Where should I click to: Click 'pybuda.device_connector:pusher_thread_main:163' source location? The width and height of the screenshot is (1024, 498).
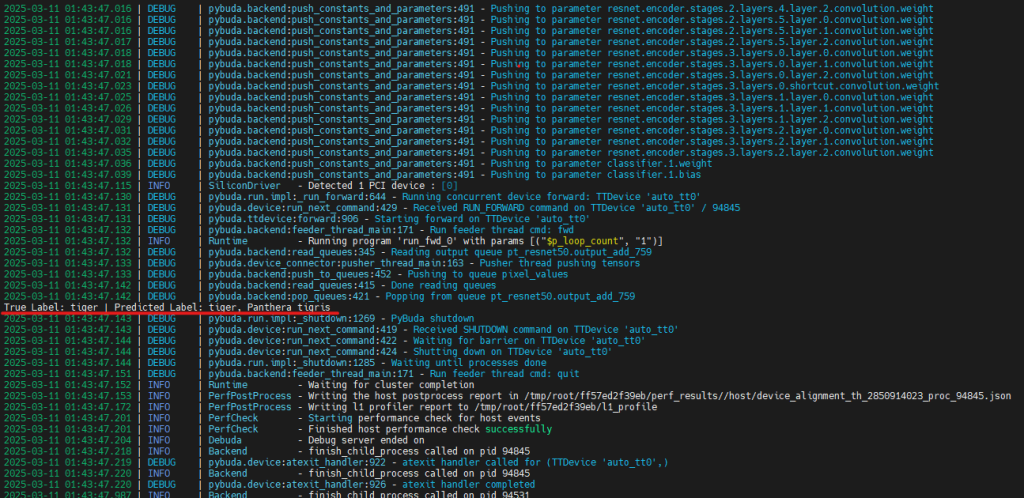coord(338,264)
